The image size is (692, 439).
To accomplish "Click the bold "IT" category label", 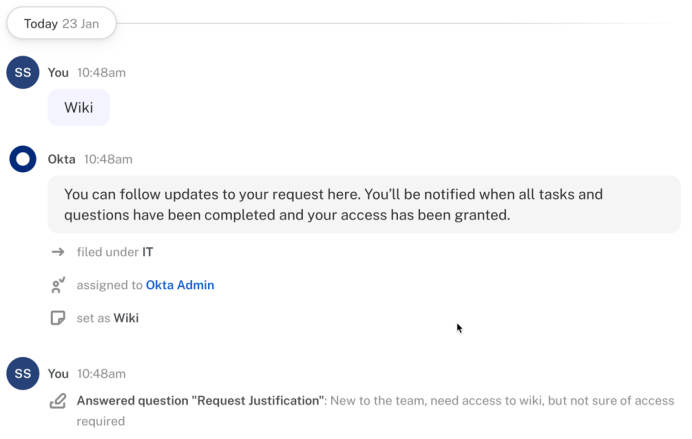I will coord(147,252).
